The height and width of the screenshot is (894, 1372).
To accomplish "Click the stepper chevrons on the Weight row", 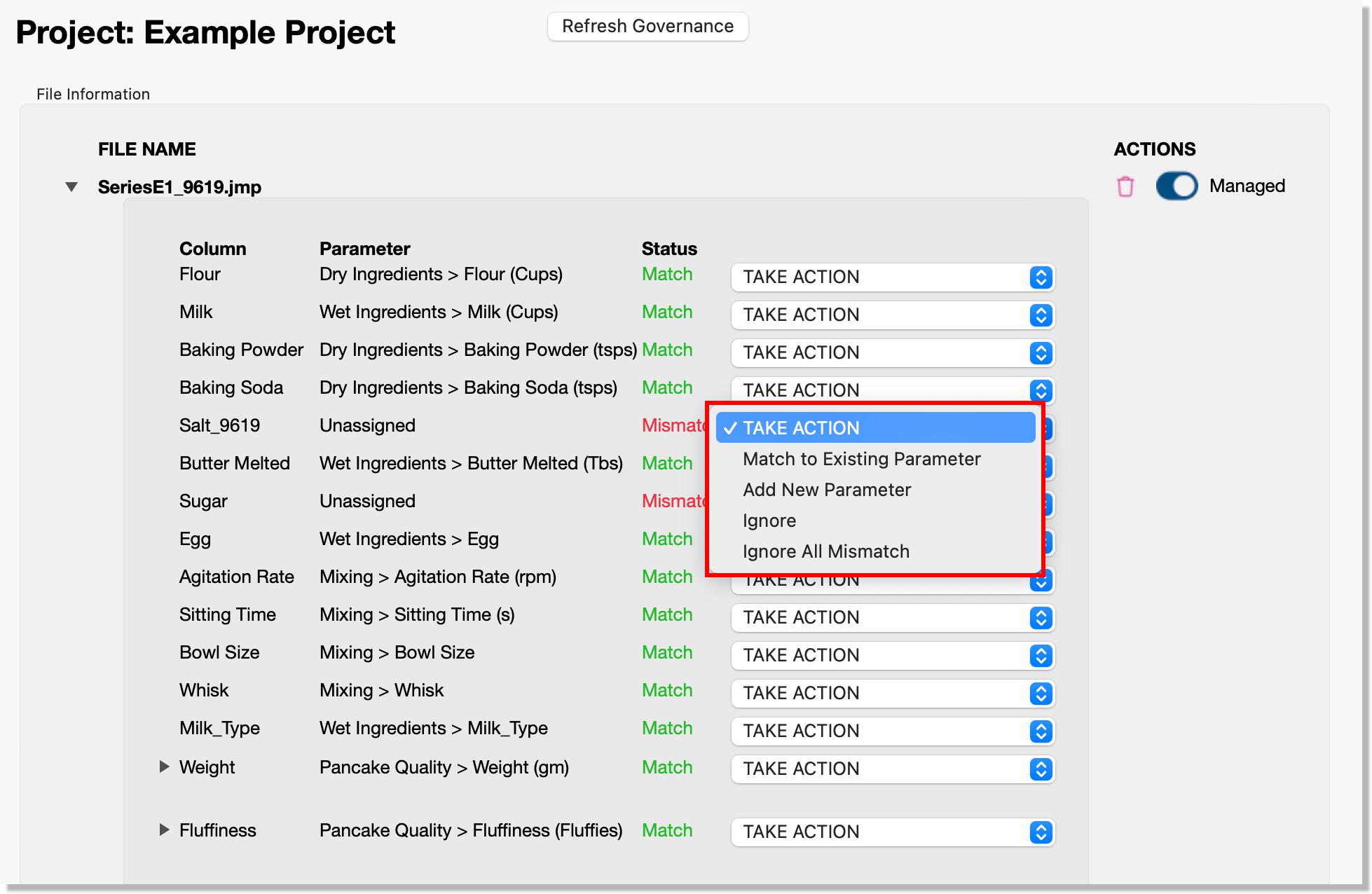I will [x=1041, y=769].
